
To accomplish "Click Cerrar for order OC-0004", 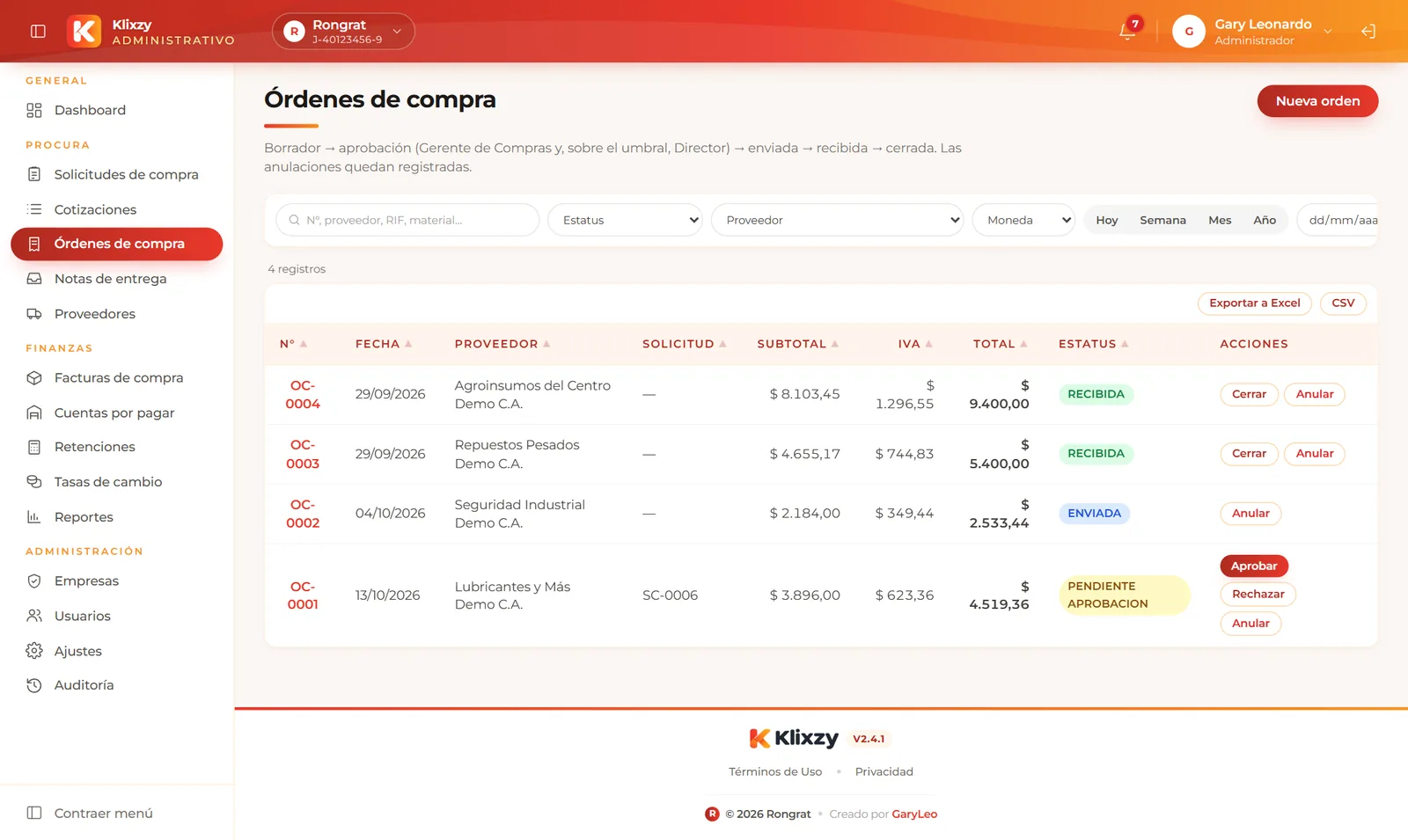I will tap(1249, 394).
